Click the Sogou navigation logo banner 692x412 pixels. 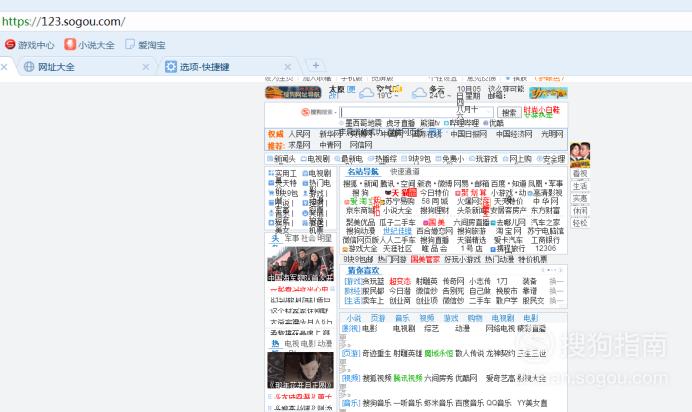293,93
